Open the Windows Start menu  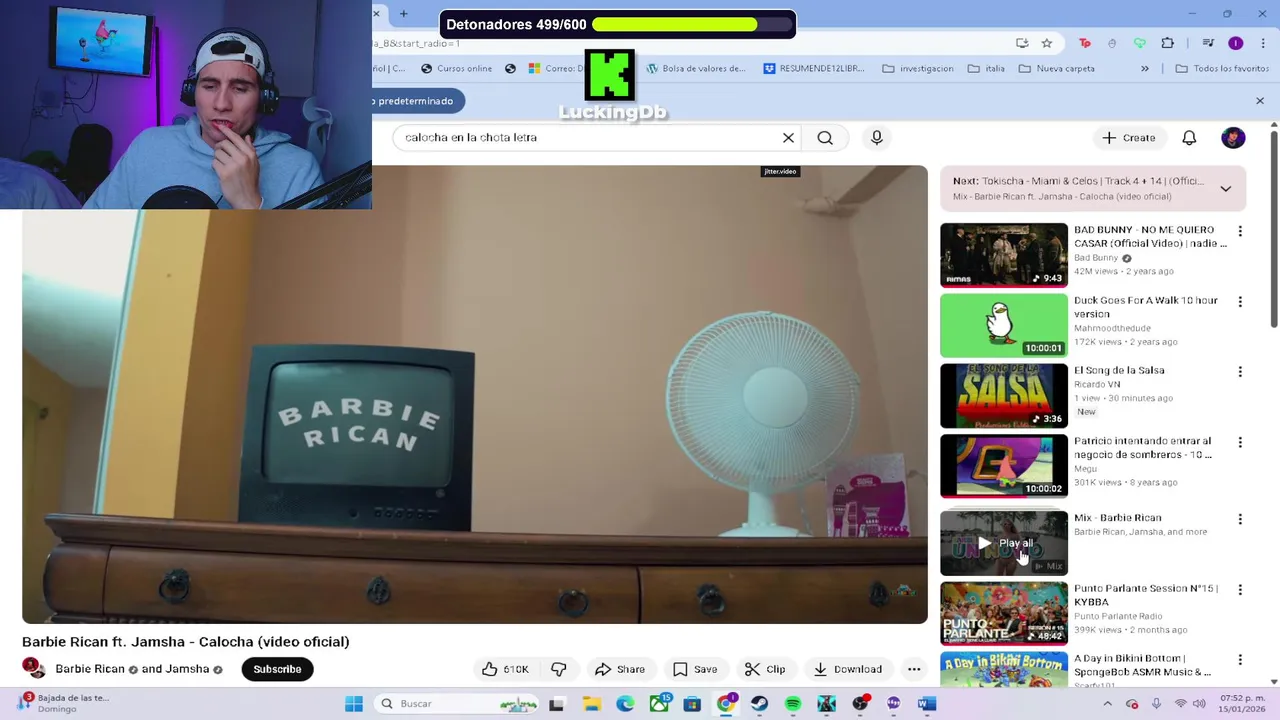pyautogui.click(x=354, y=704)
